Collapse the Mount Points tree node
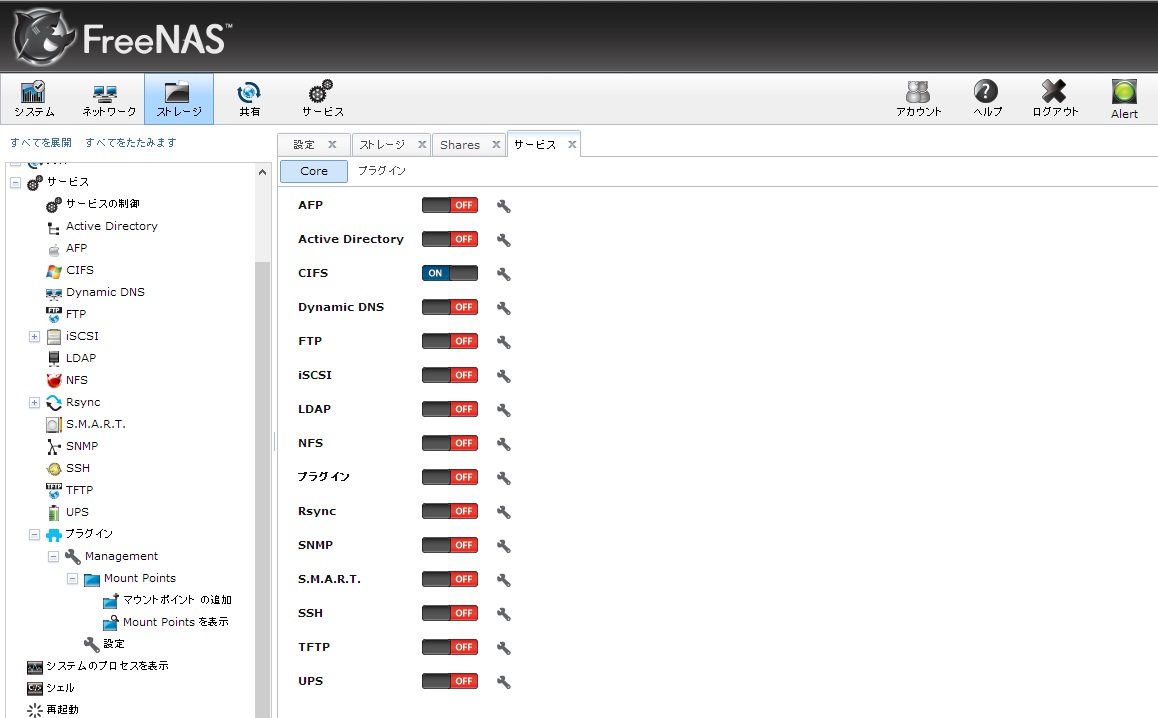Screen dimensions: 1158x718 (72, 578)
